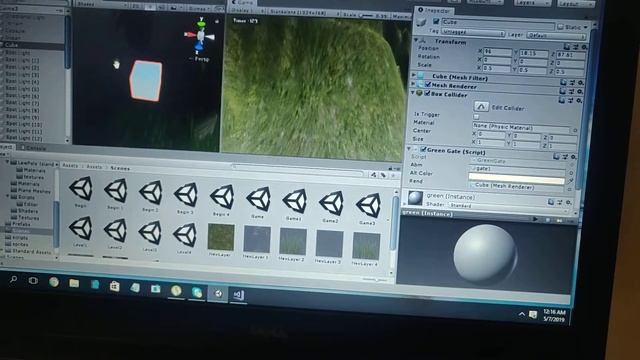This screenshot has width=640, height=360.
Task: Open the Shaded draw mode dropdown
Action: tap(101, 4)
